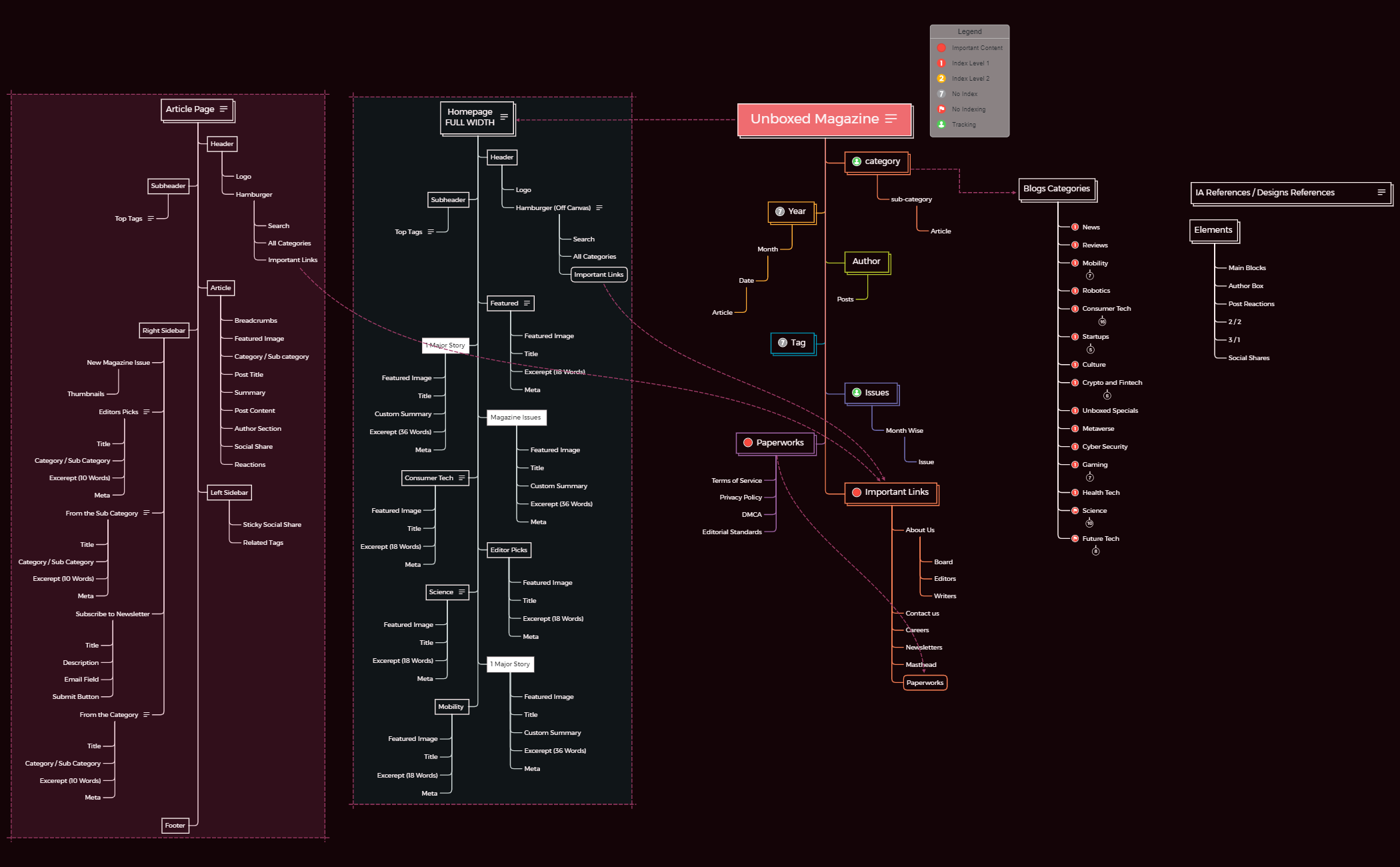This screenshot has height=867, width=1400.
Task: Select the Blogs Categories node
Action: pos(1056,189)
